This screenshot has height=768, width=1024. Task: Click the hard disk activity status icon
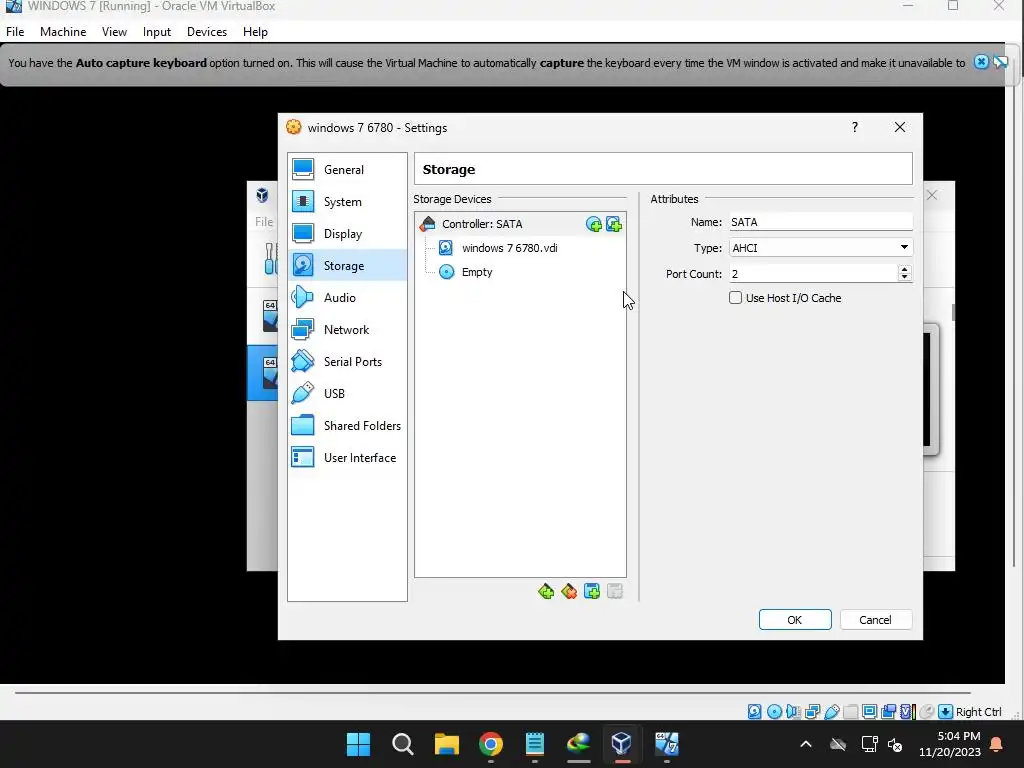pyautogui.click(x=754, y=712)
